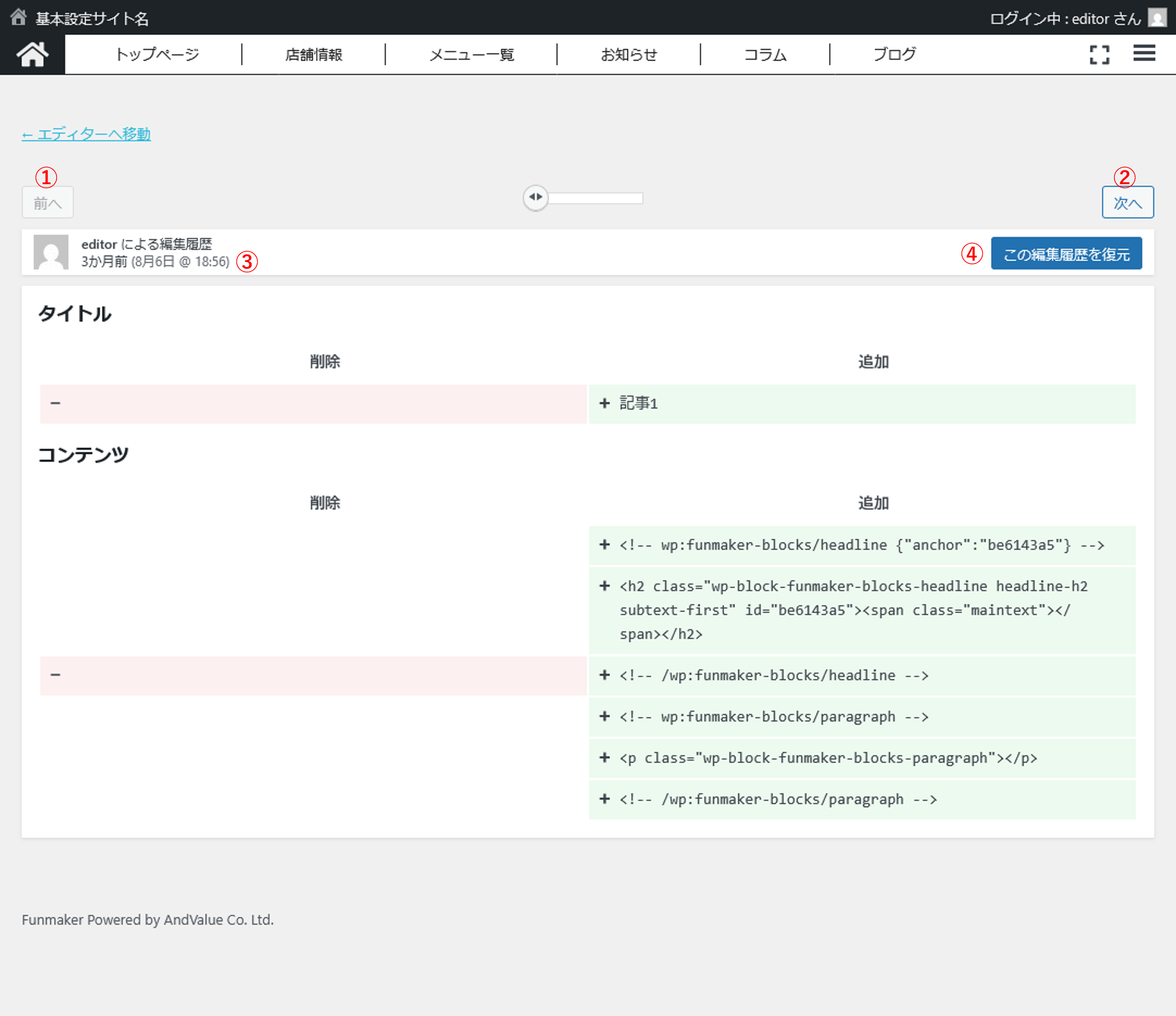This screenshot has width=1176, height=1016.
Task: Click the revision slider handle
Action: [535, 197]
